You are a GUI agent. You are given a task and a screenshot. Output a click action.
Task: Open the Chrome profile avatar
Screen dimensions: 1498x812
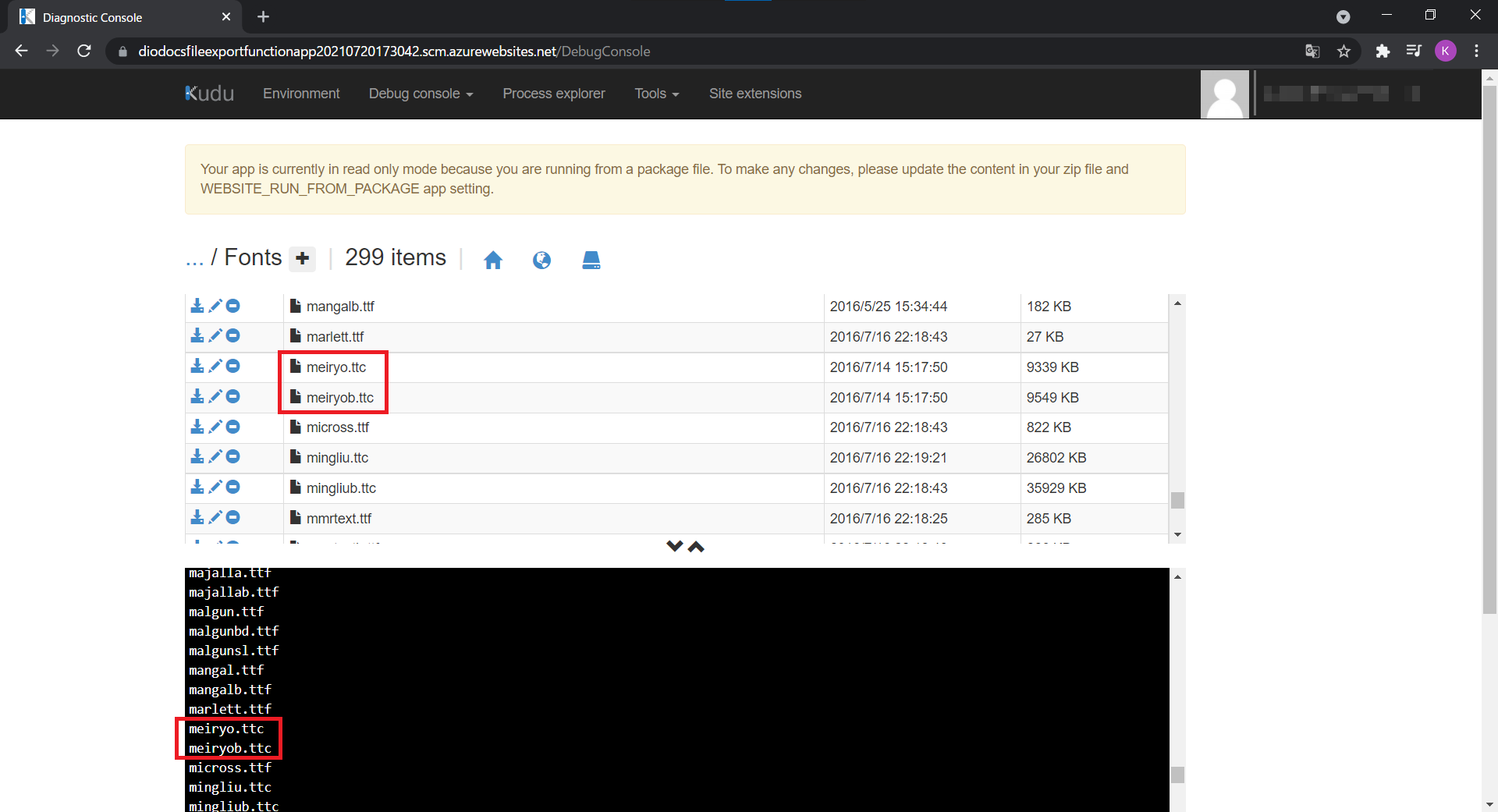[1445, 51]
